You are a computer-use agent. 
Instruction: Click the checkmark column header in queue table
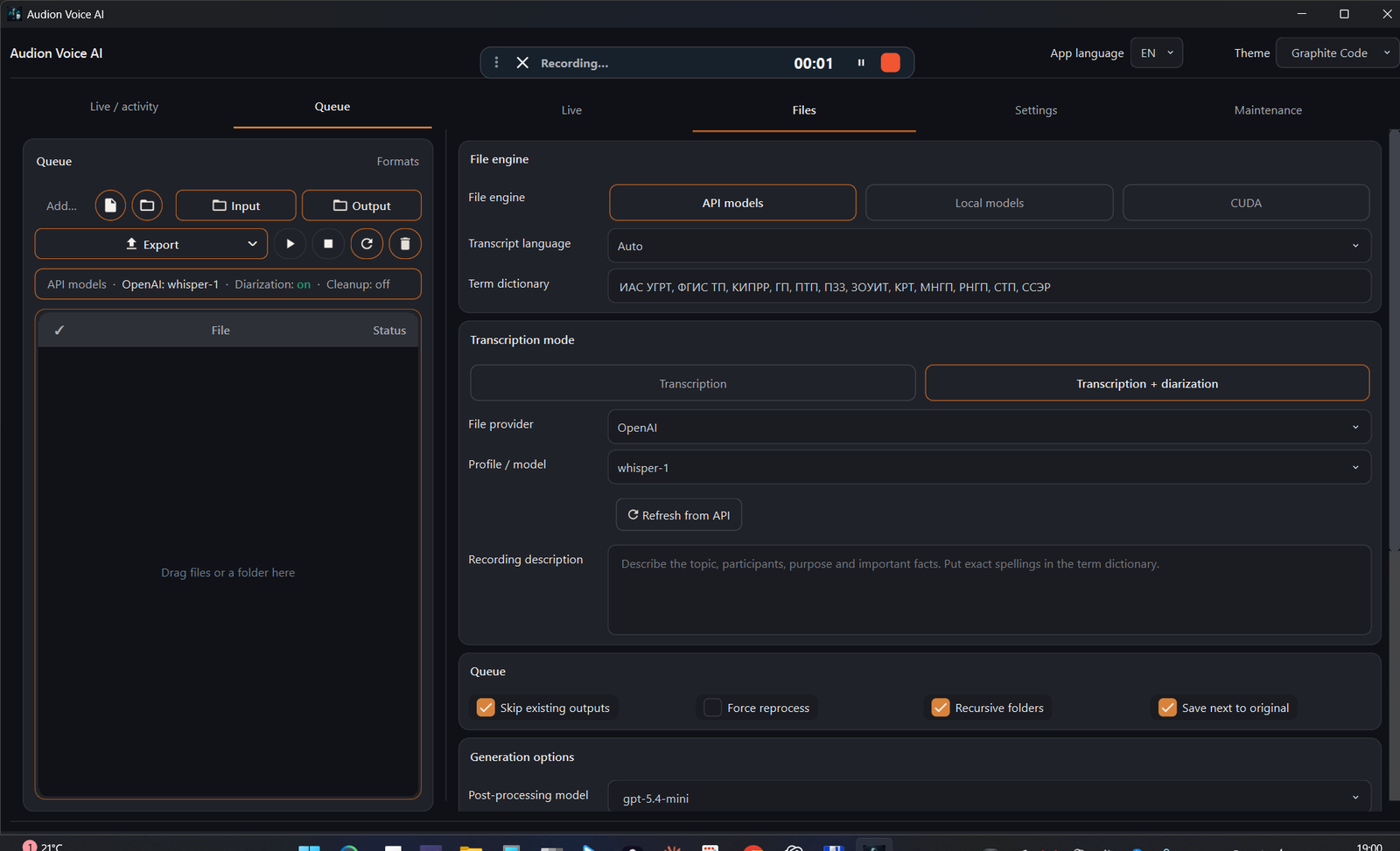[x=59, y=331]
